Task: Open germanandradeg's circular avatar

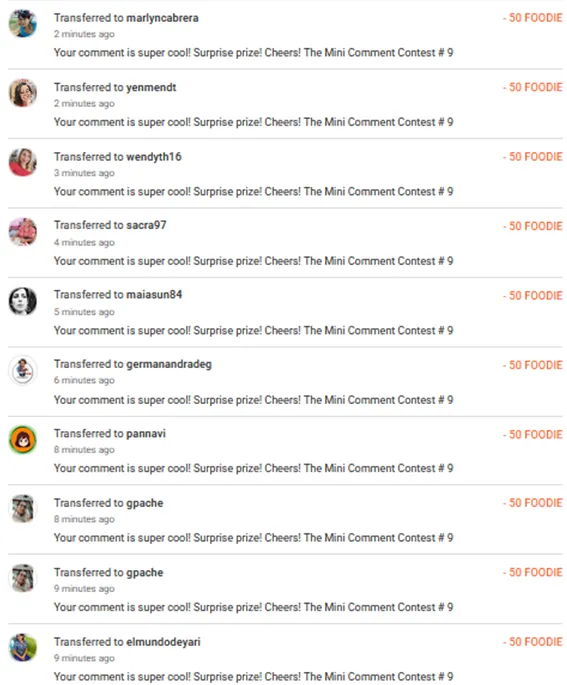Action: click(x=23, y=371)
